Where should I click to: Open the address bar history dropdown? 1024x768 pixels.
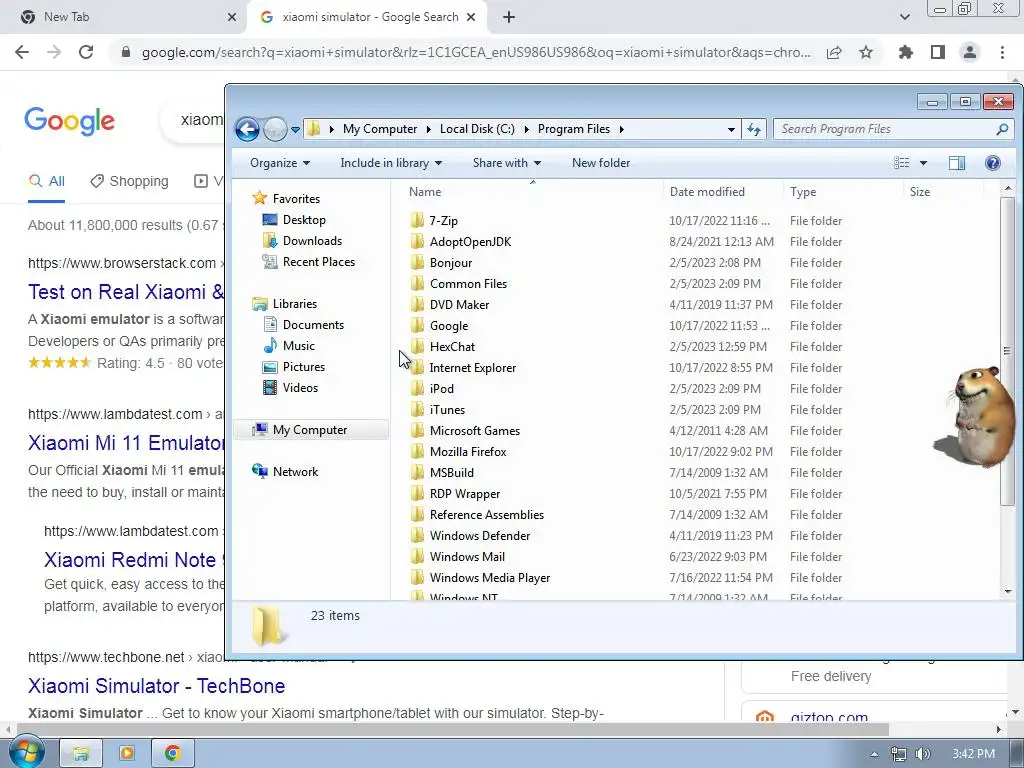(731, 129)
